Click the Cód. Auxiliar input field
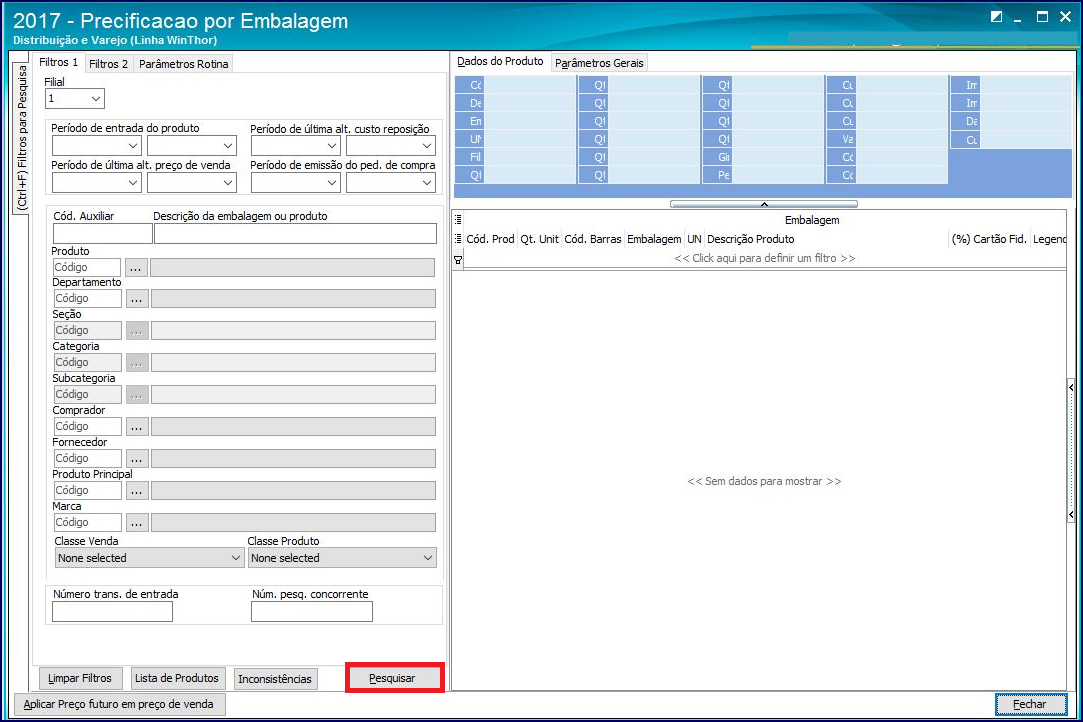The image size is (1083, 722). point(102,234)
